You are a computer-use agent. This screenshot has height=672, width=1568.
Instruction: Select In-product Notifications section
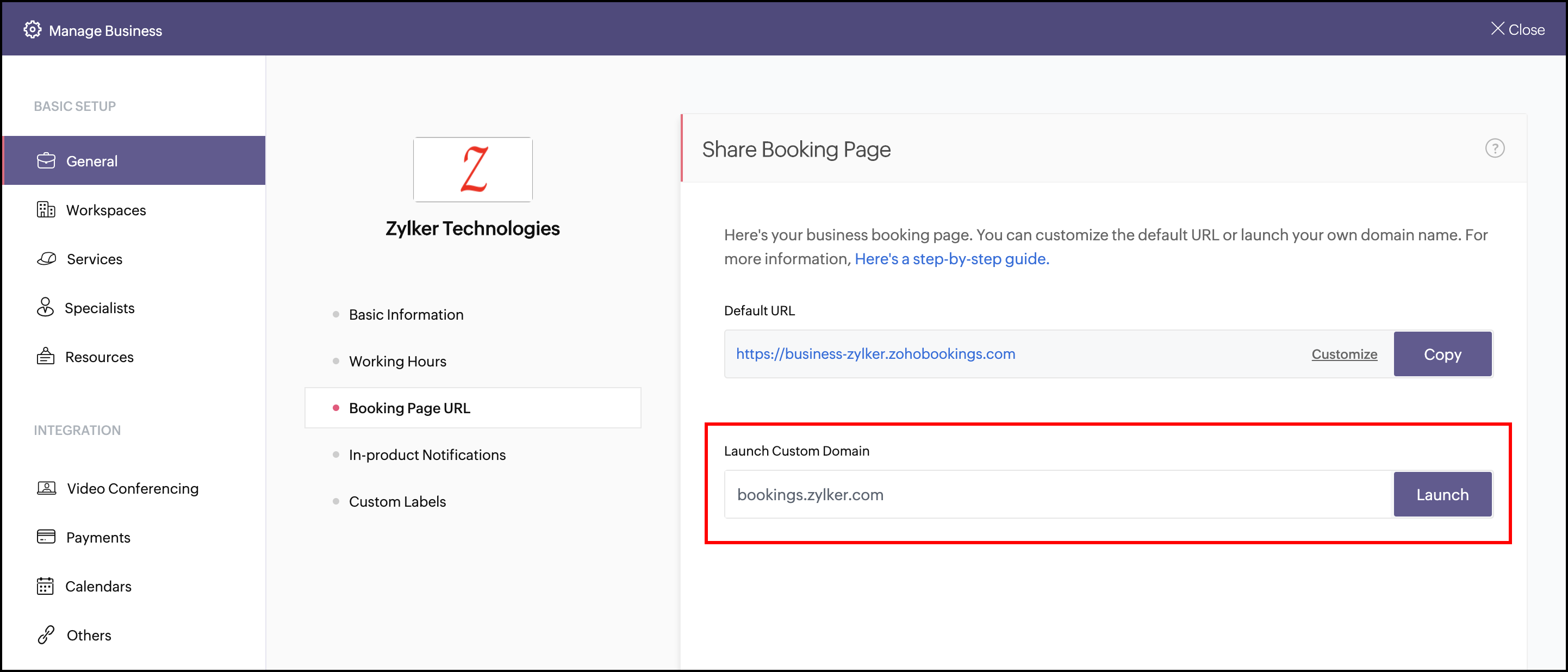pyautogui.click(x=427, y=455)
